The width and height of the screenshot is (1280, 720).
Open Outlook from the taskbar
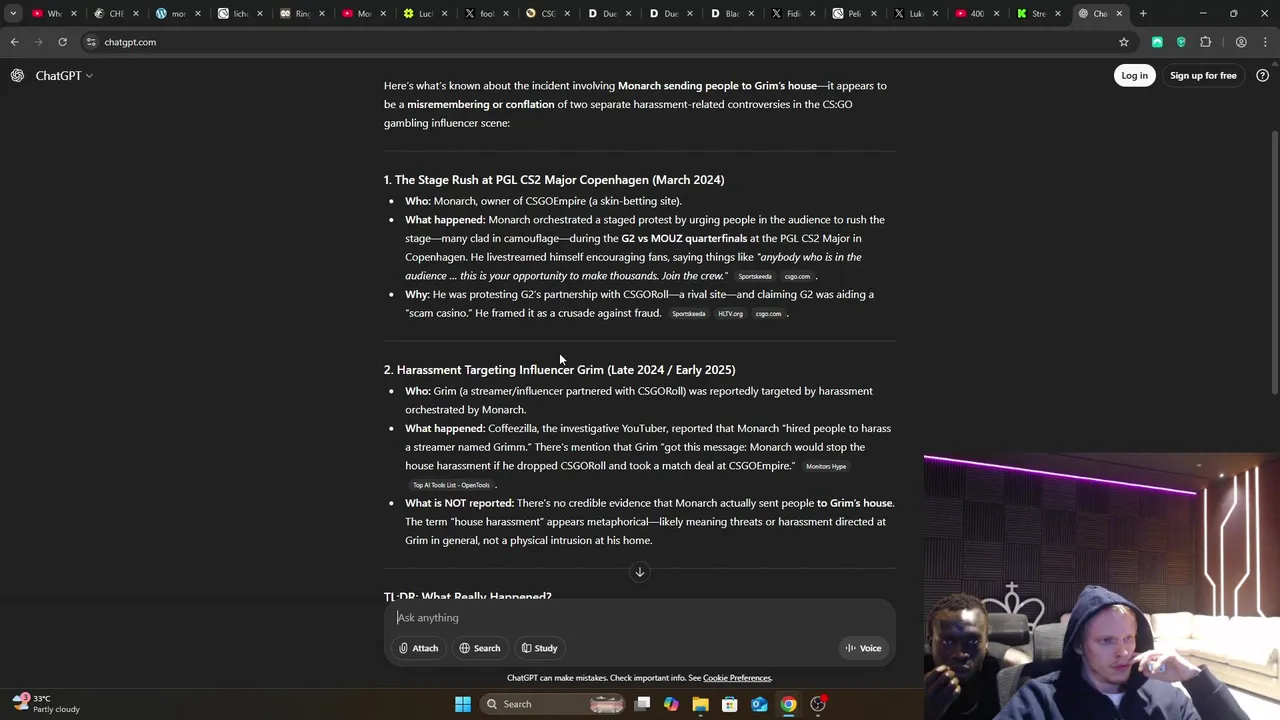pos(759,704)
